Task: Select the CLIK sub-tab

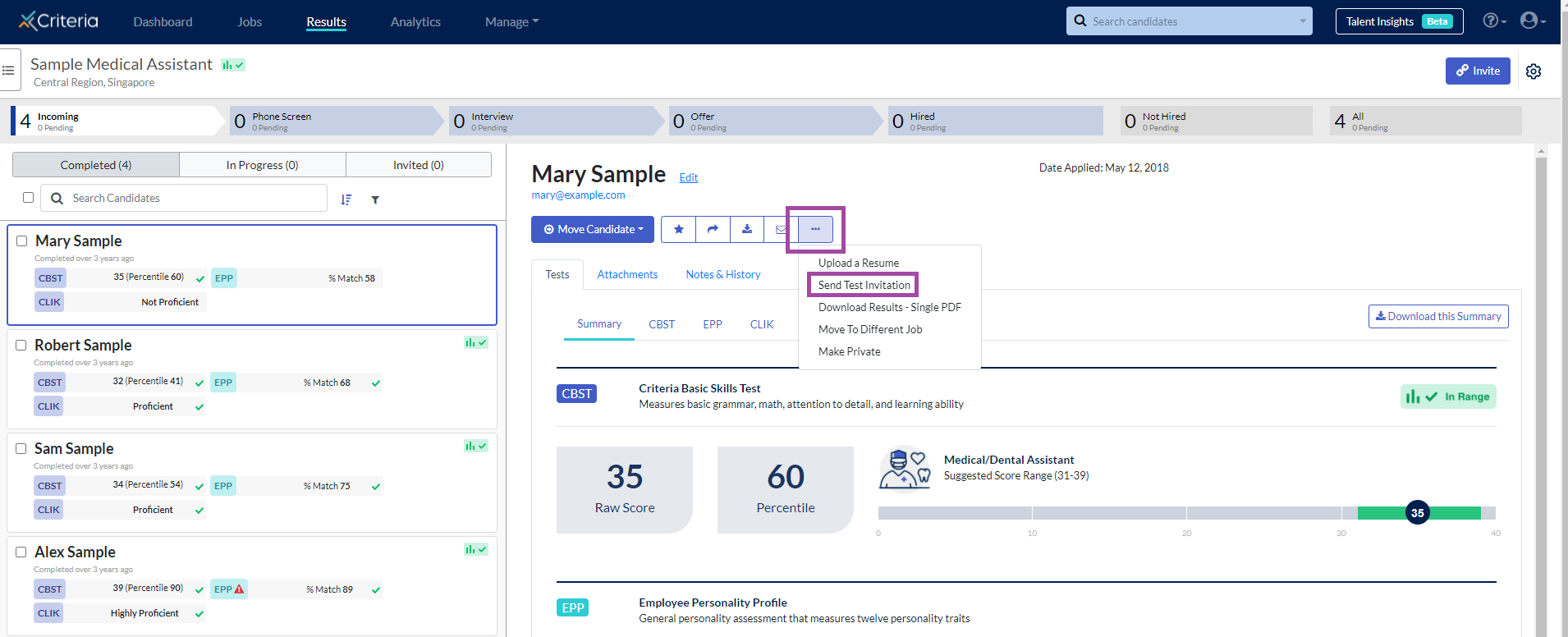Action: 762,324
